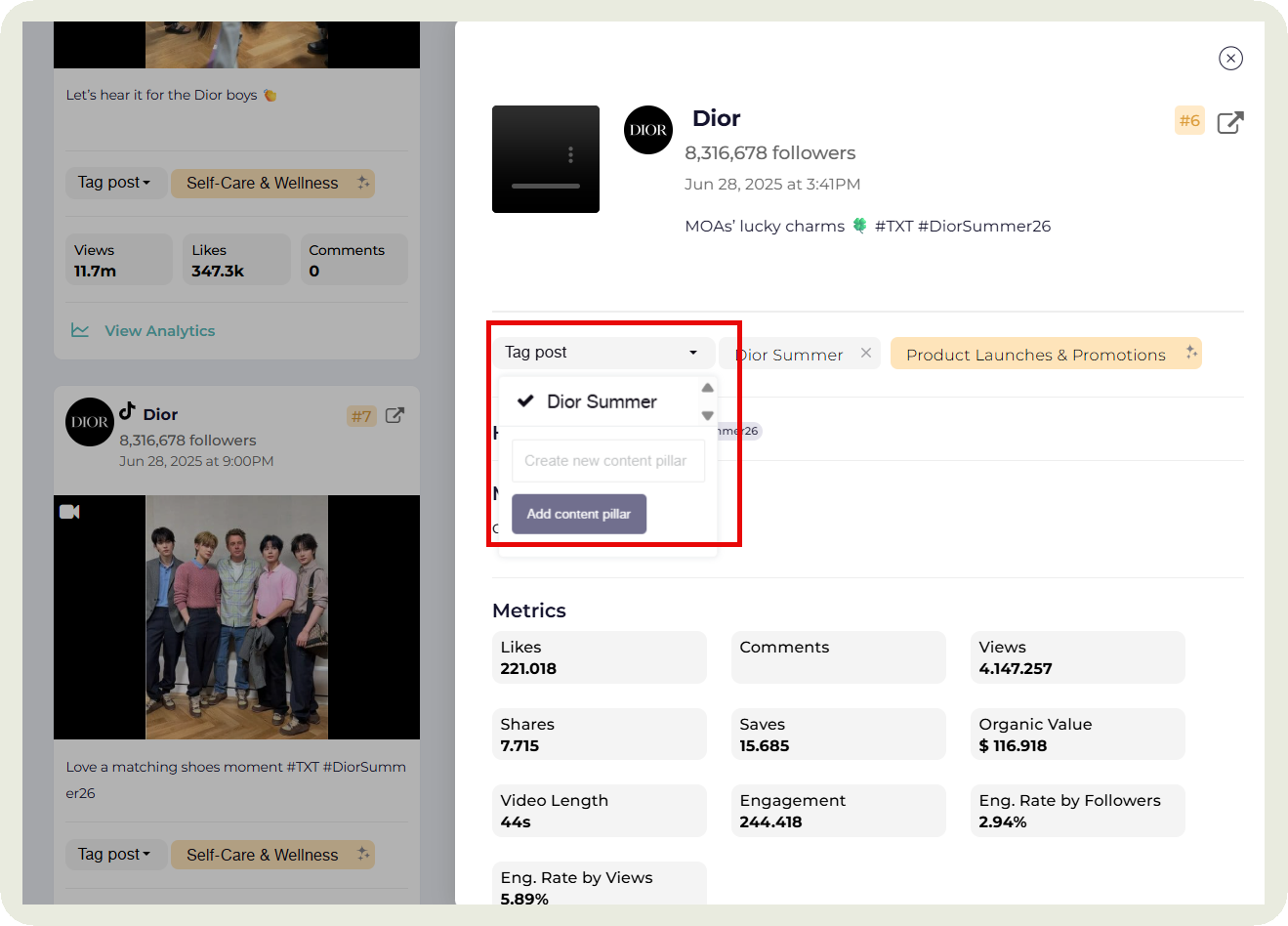
Task: Open the View Analytics link
Action: tap(159, 331)
